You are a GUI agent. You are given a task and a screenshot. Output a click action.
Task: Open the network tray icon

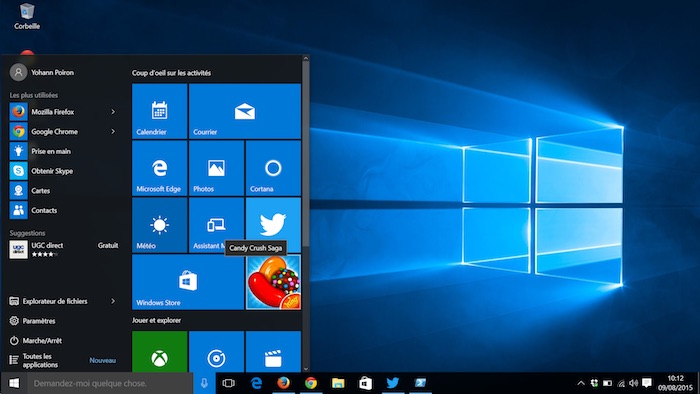tap(621, 383)
